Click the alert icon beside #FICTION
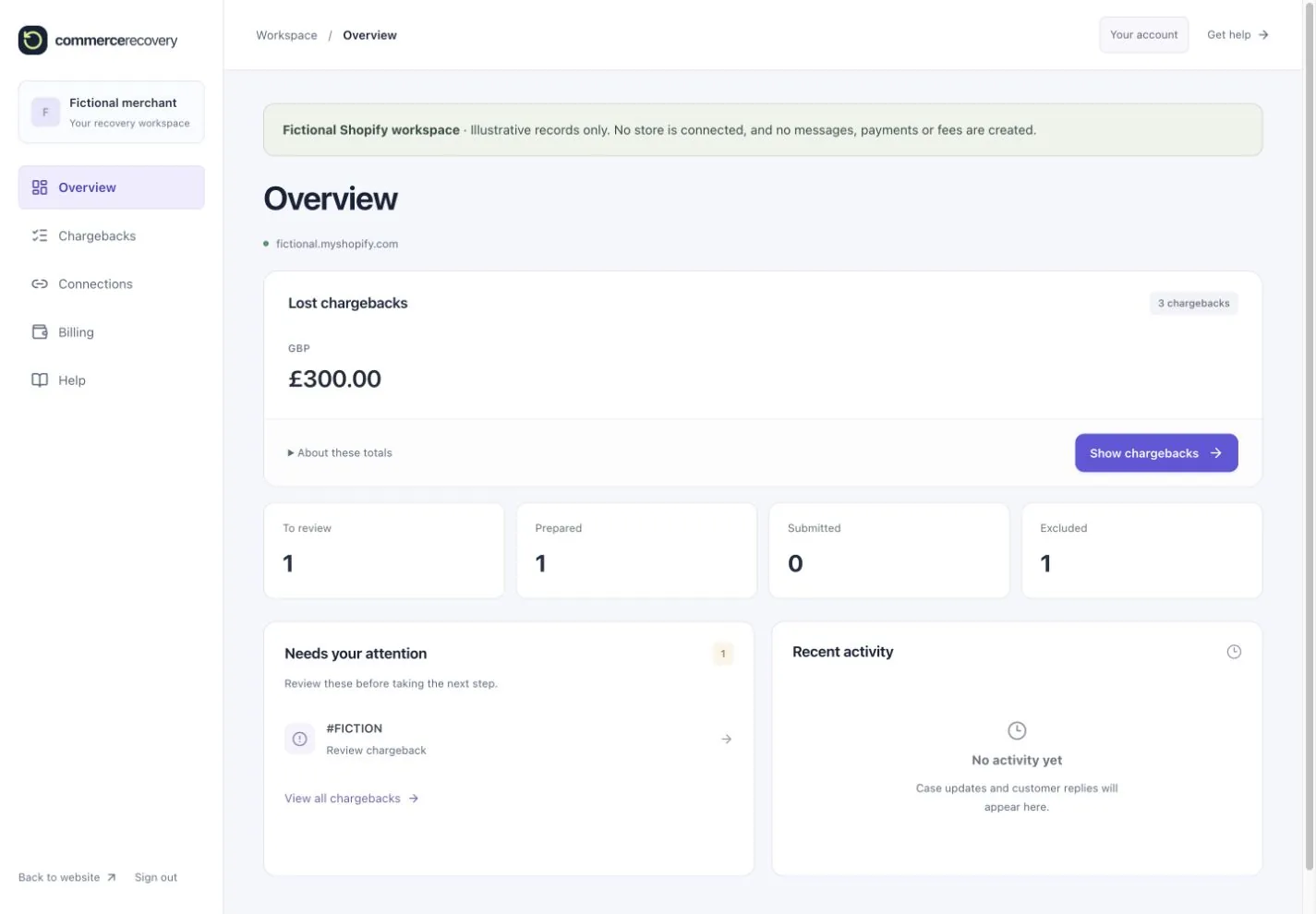The image size is (1316, 914). [x=299, y=739]
